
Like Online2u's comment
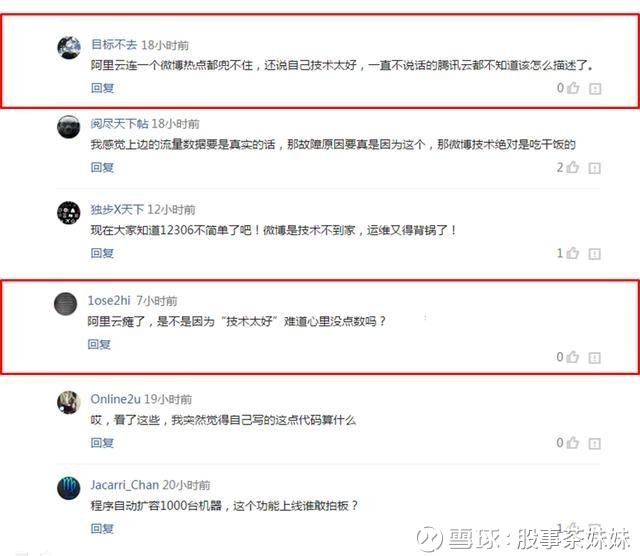coord(573,443)
